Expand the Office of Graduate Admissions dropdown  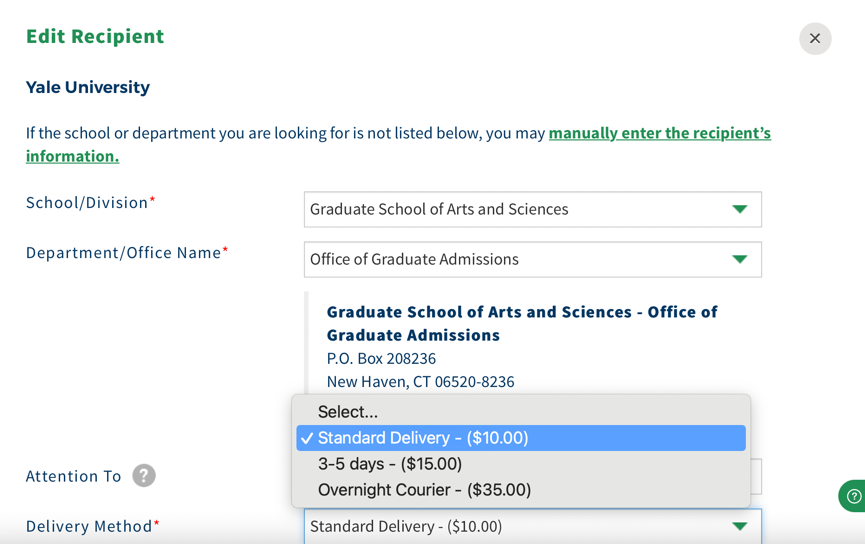click(520, 259)
